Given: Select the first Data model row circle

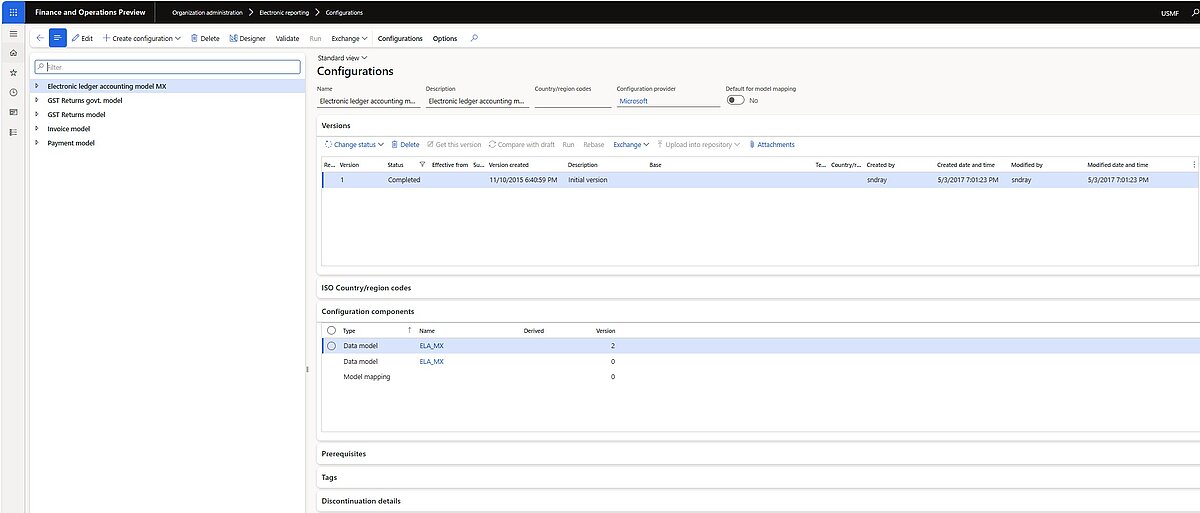Looking at the screenshot, I should coord(331,346).
